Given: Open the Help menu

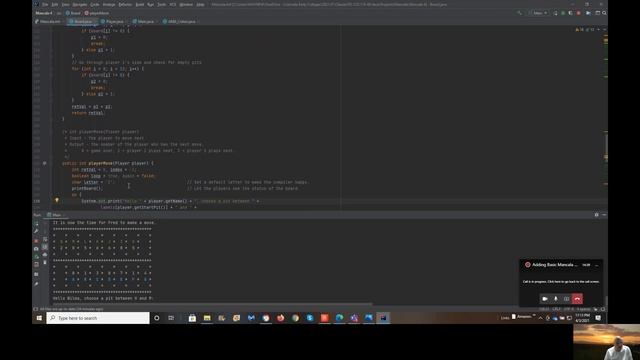Looking at the screenshot, I should tap(200, 4).
